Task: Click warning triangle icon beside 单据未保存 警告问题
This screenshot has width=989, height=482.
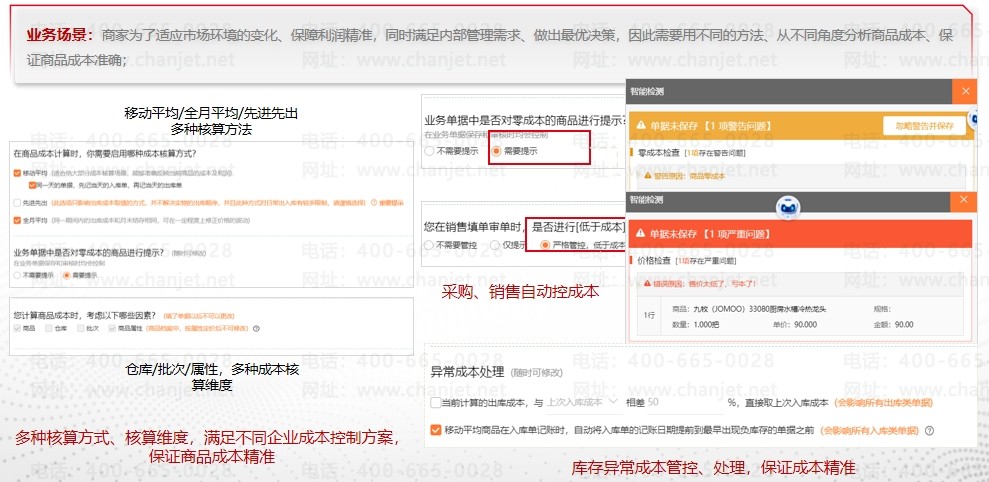Action: click(641, 126)
